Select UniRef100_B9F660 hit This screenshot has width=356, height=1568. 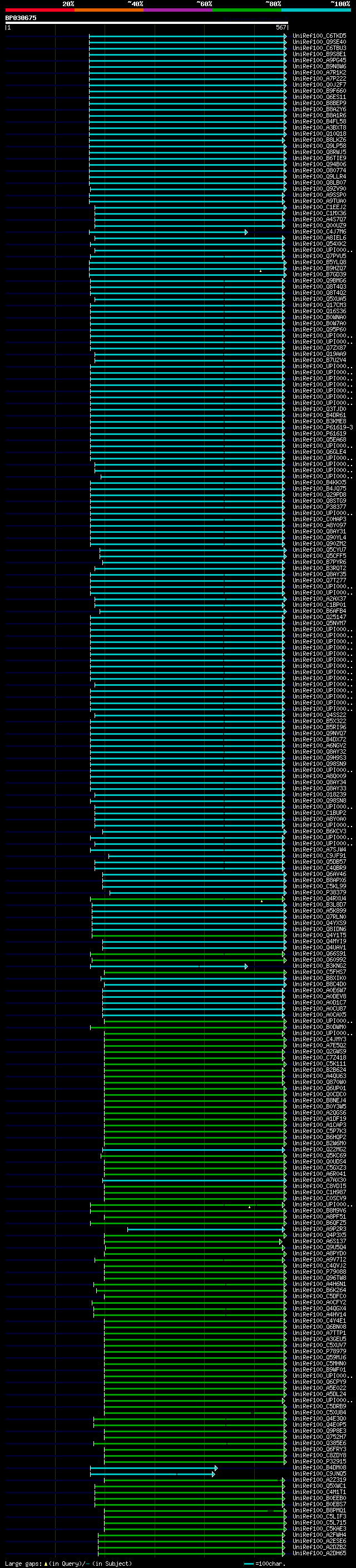[x=319, y=91]
